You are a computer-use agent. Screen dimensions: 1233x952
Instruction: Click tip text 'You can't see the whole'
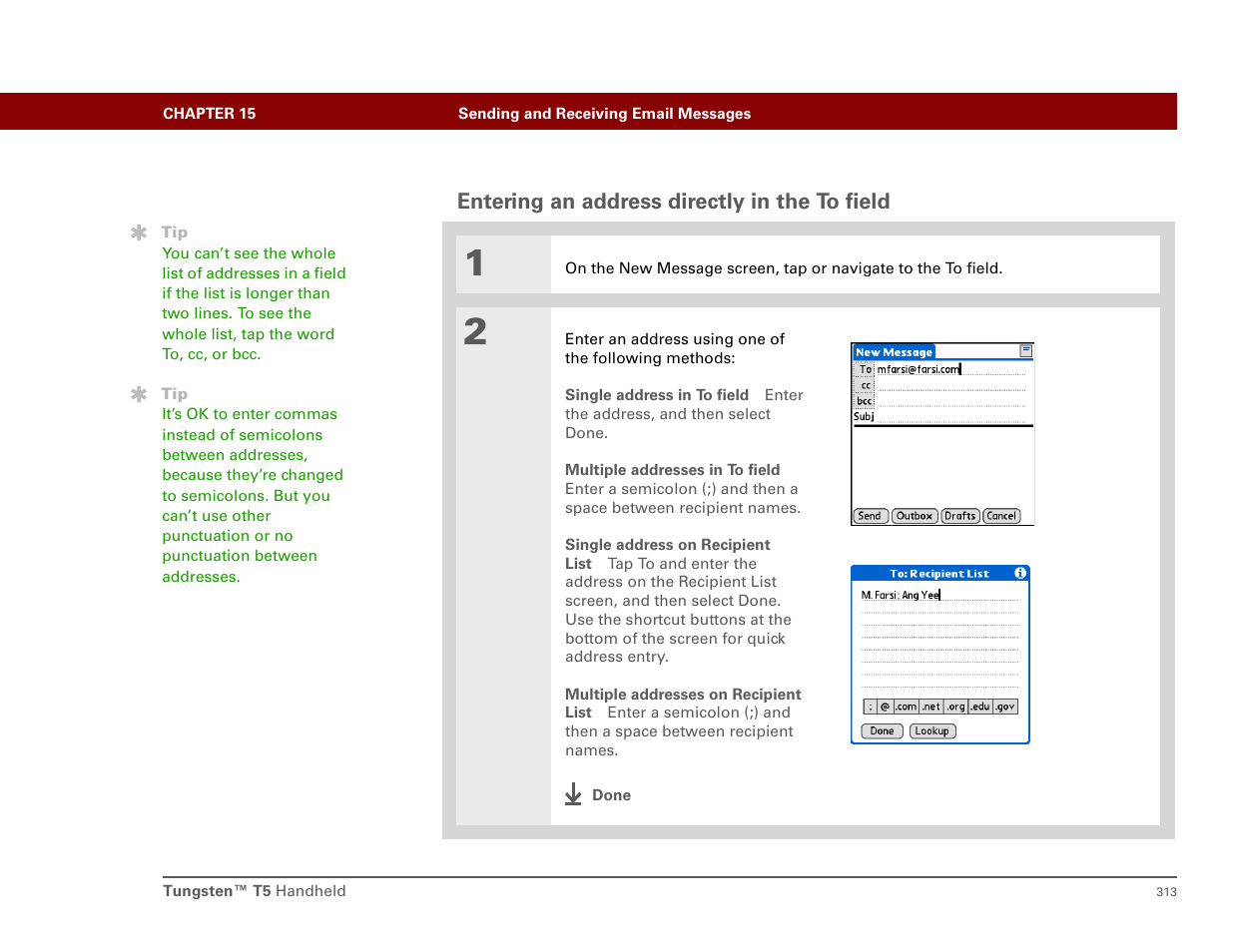[249, 253]
